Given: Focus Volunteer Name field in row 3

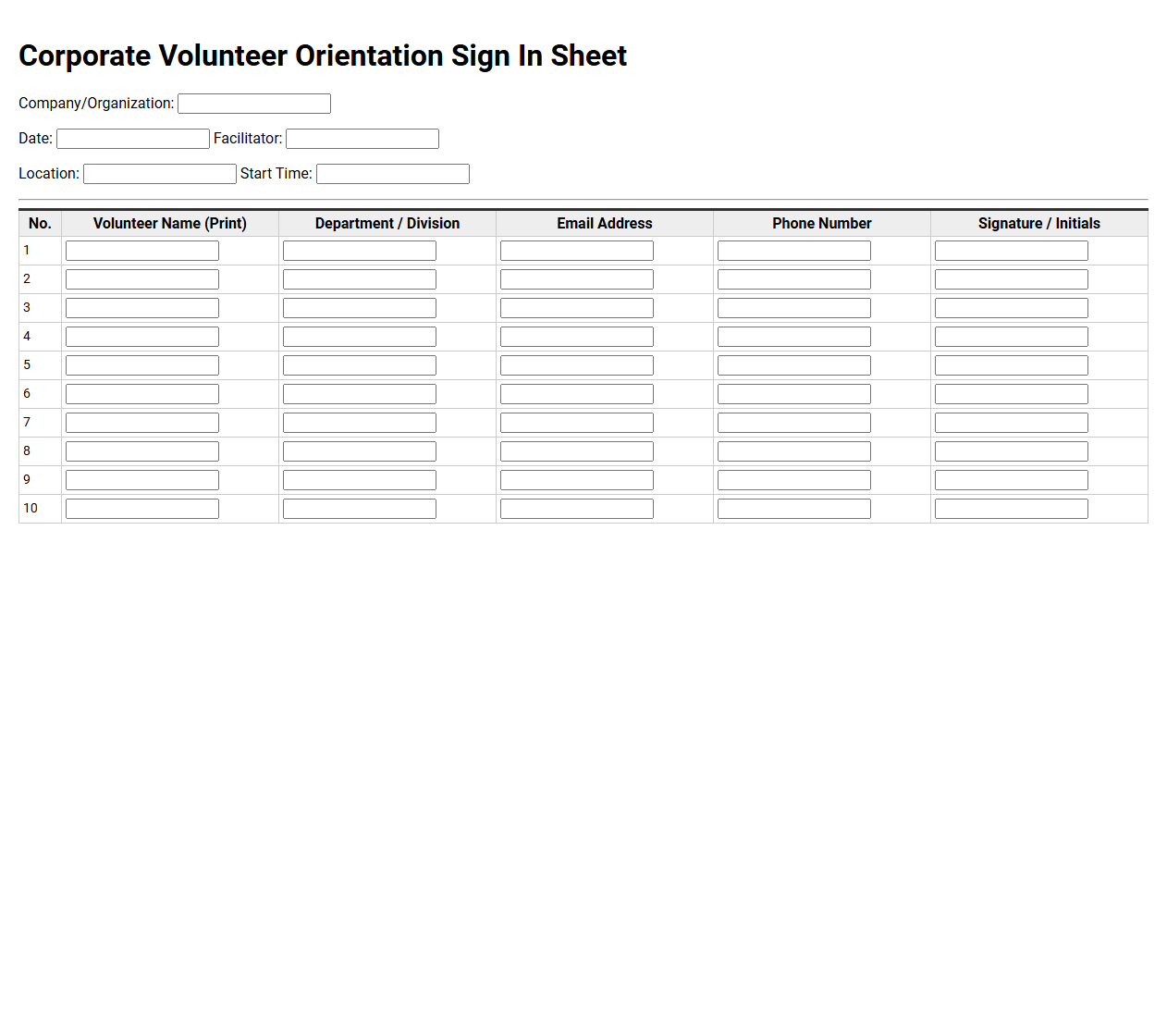Looking at the screenshot, I should [x=142, y=308].
